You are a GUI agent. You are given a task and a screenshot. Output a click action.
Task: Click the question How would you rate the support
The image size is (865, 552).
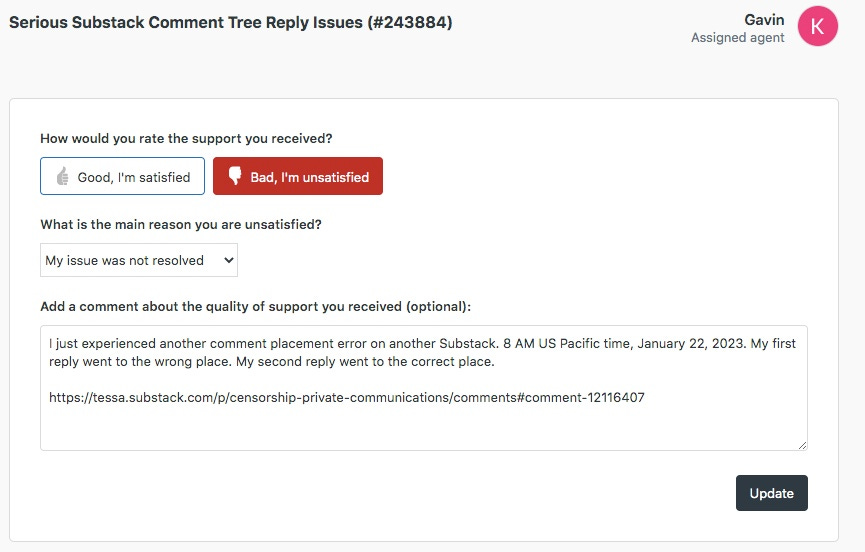point(186,138)
